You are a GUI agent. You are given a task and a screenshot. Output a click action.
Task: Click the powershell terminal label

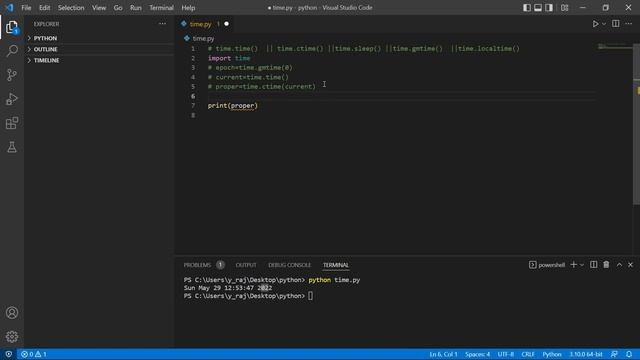click(547, 265)
